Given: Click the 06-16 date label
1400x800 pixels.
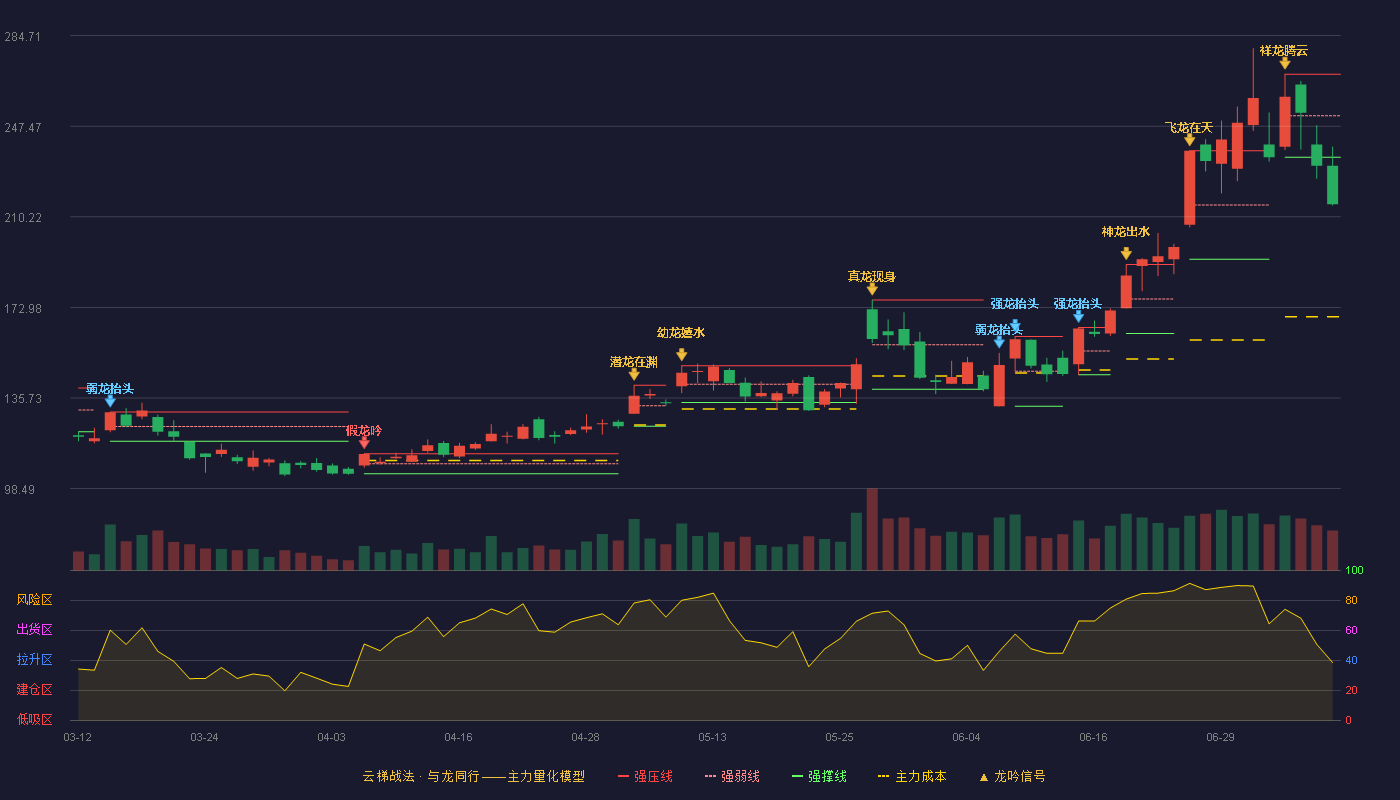Looking at the screenshot, I should point(1093,737).
